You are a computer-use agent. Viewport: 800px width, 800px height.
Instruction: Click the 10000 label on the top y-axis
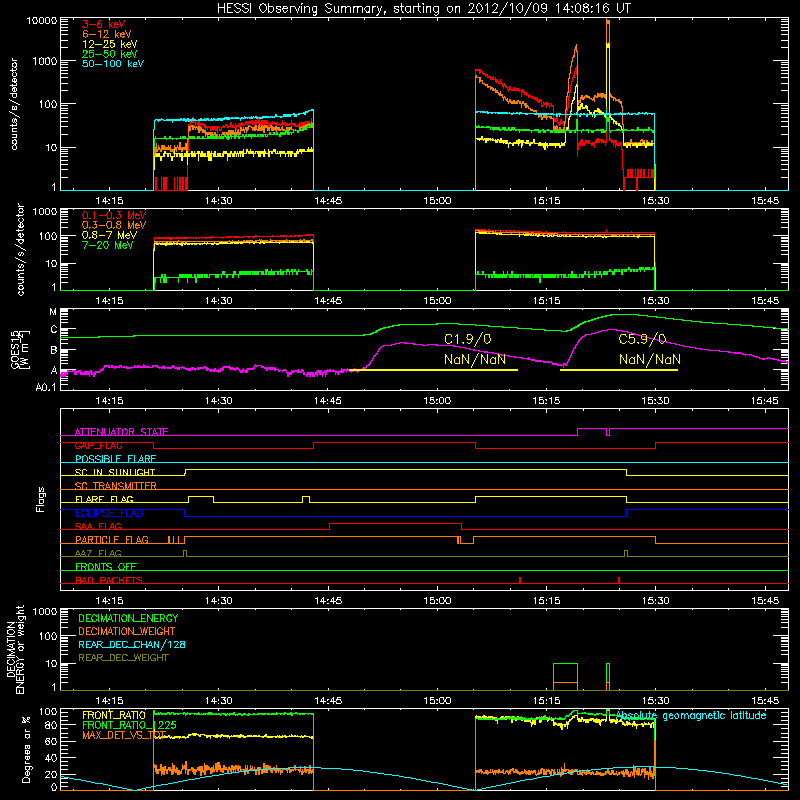coord(42,20)
